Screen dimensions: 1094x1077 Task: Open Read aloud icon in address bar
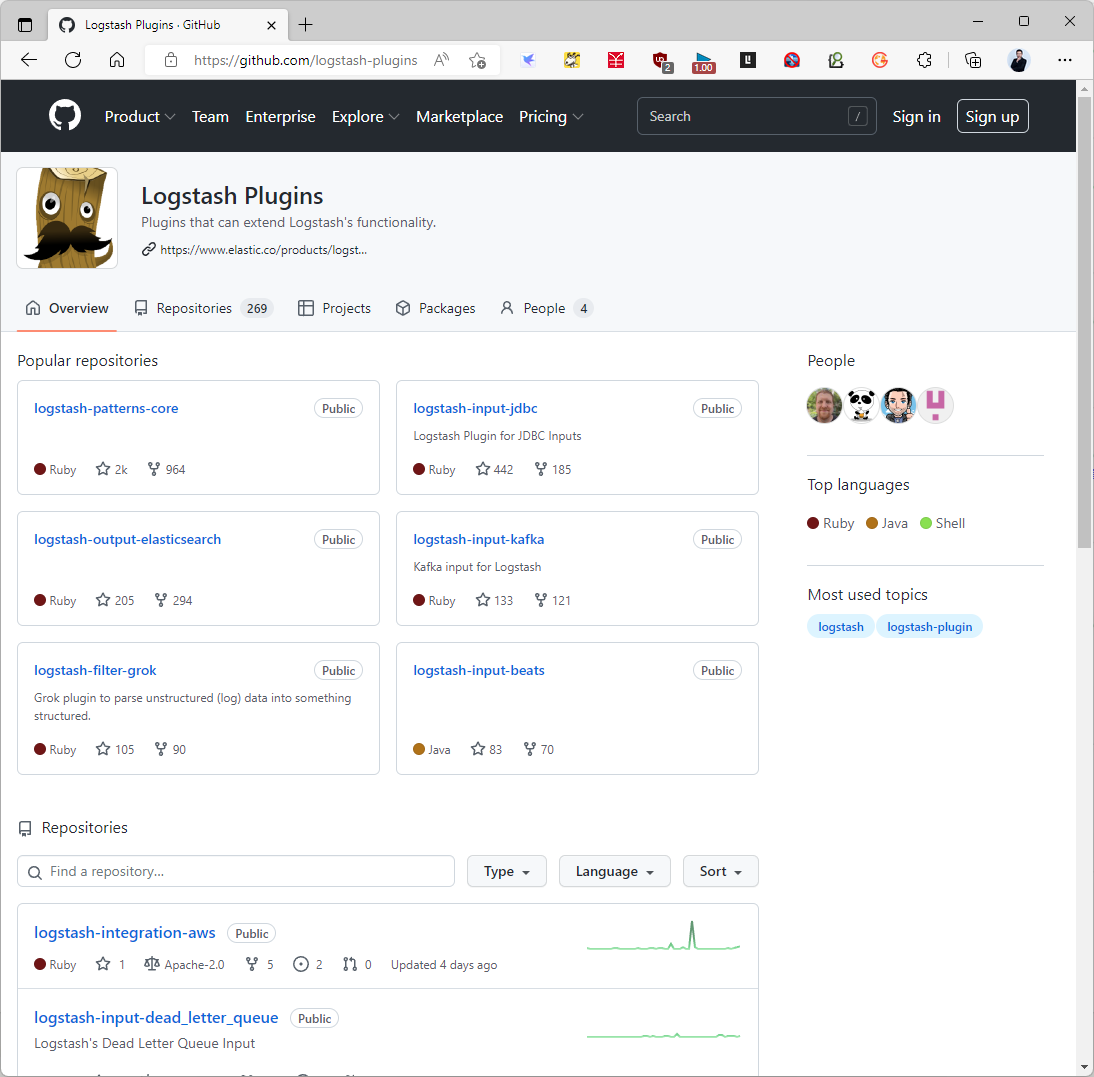441,61
